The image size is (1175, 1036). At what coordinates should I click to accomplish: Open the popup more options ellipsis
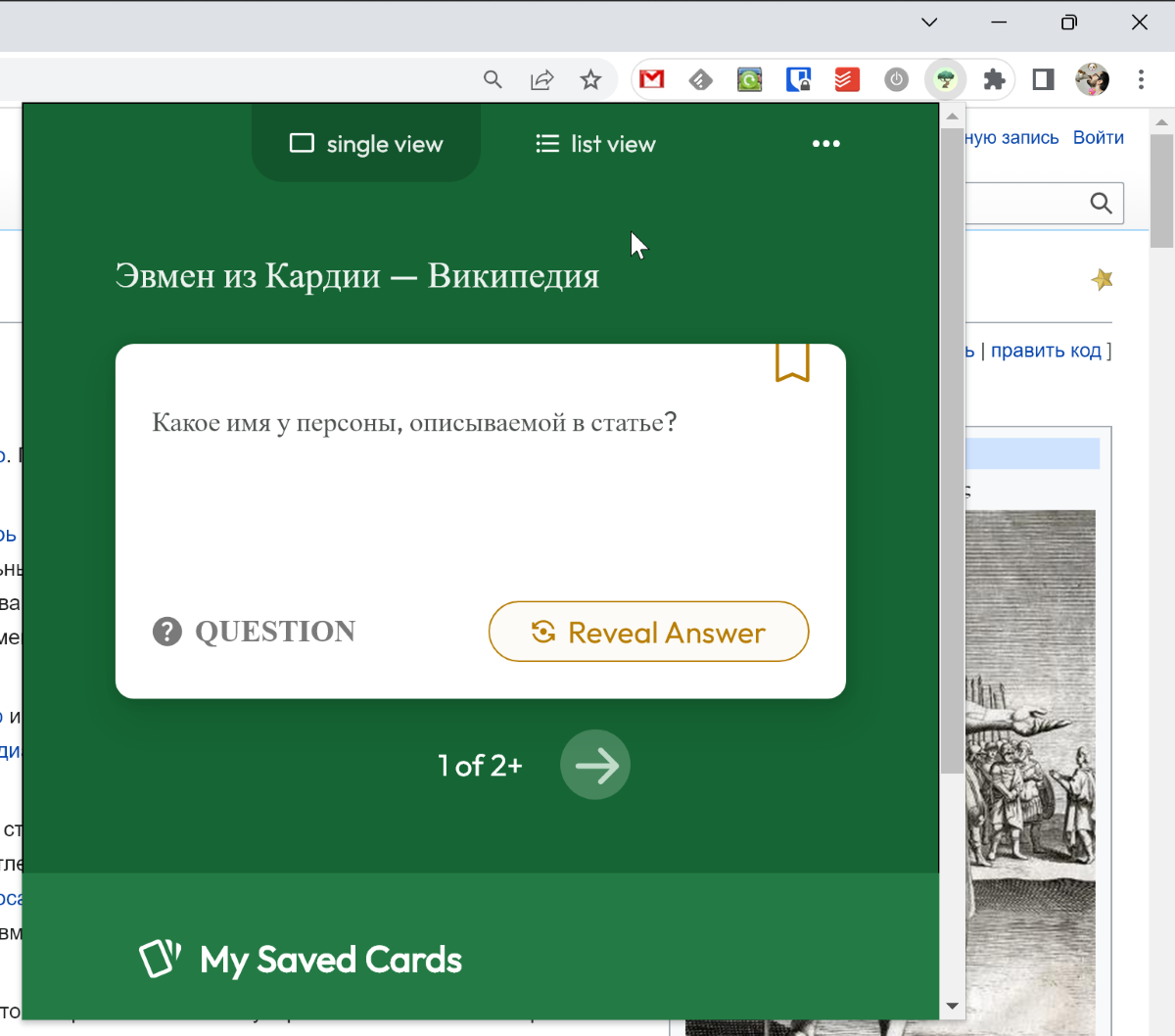click(826, 144)
